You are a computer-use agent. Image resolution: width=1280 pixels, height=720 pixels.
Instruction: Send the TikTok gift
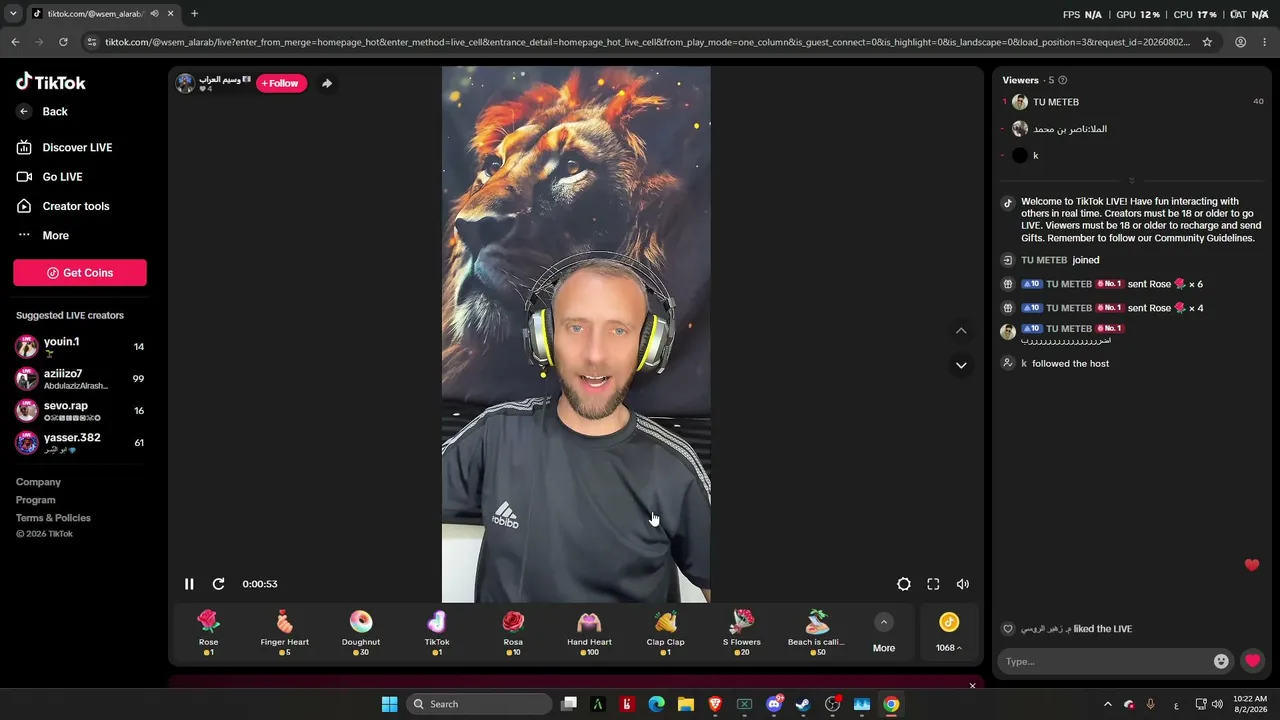pos(437,633)
